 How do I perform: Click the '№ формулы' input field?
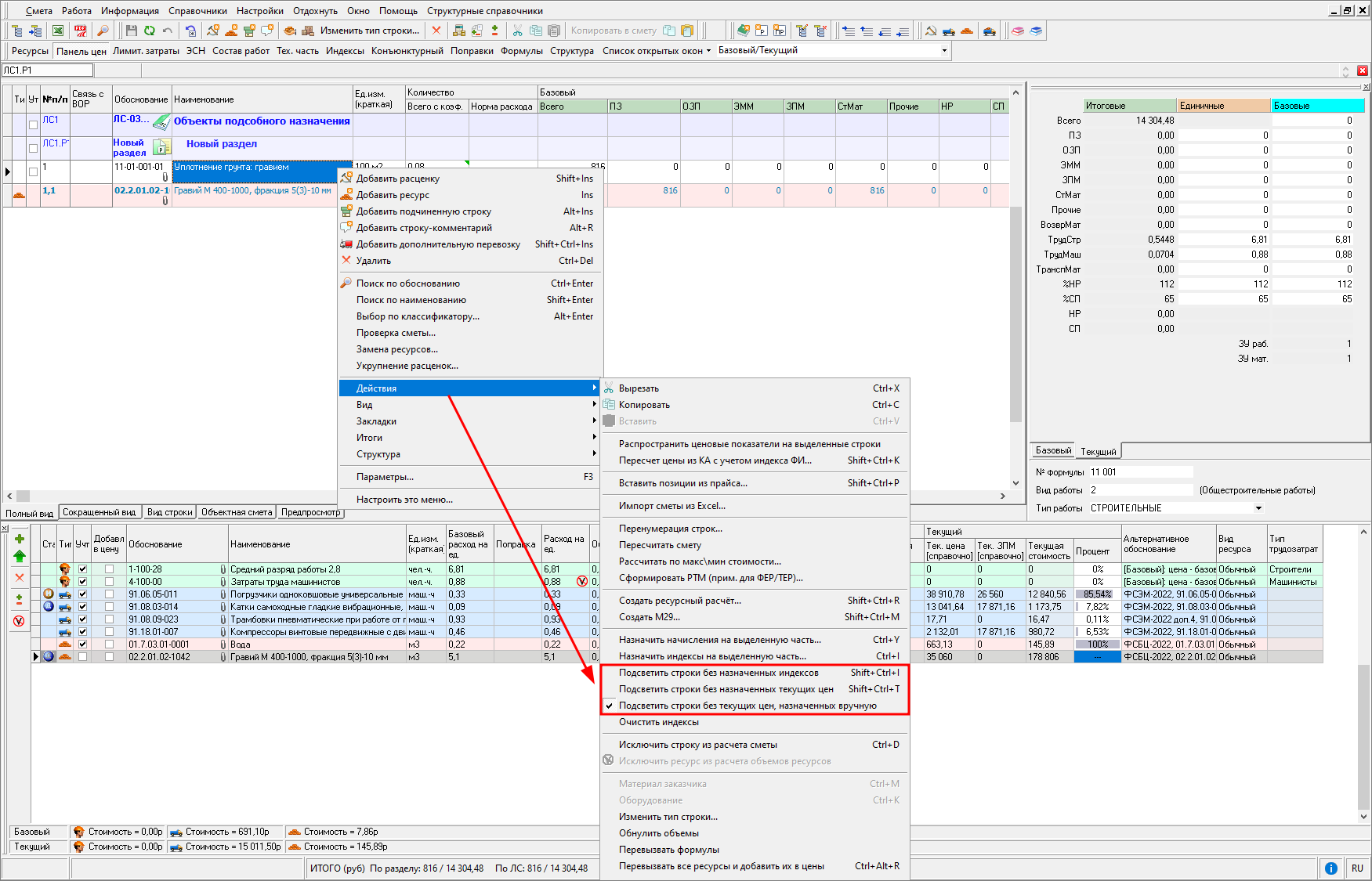point(1140,472)
